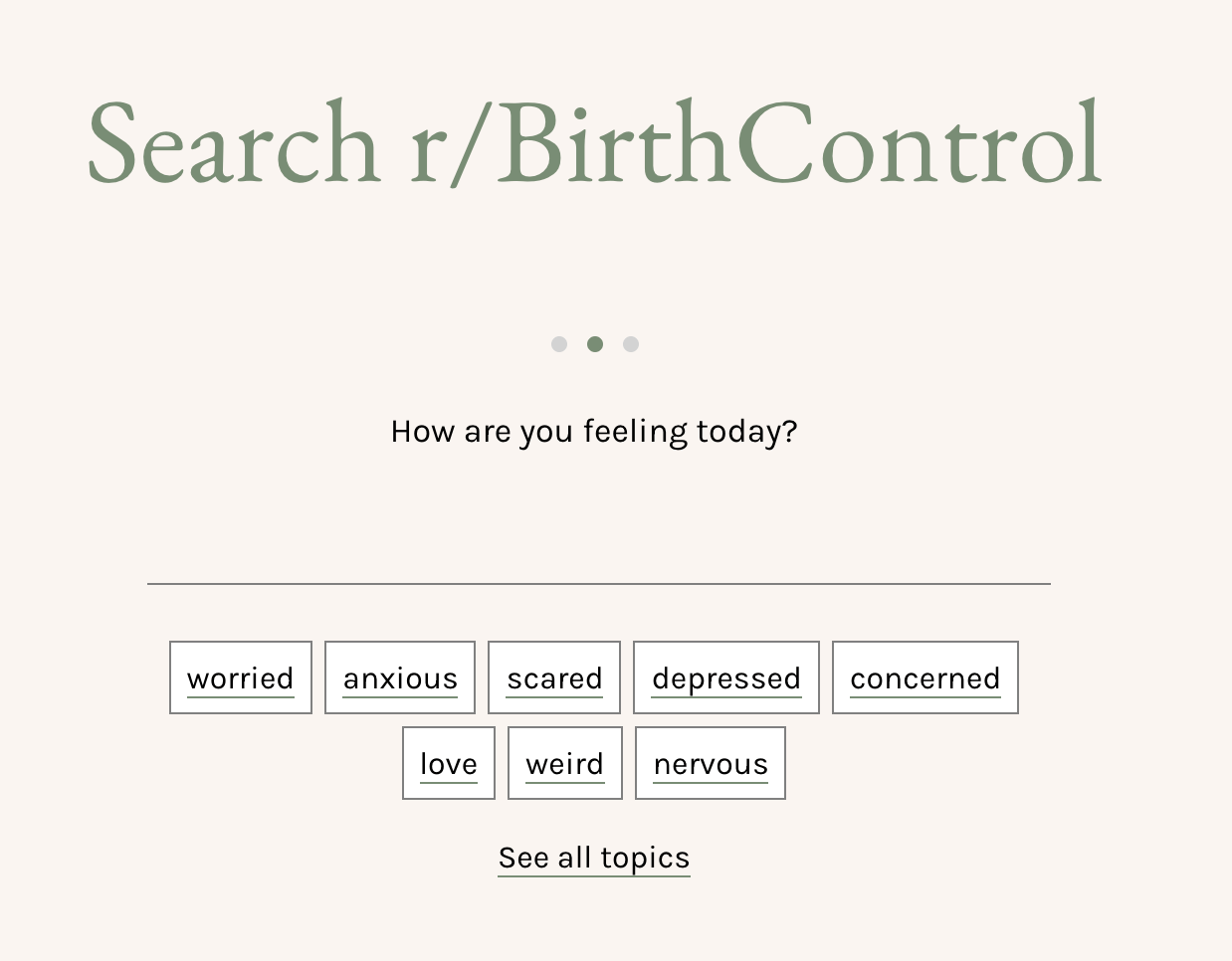The height and width of the screenshot is (961, 1232).
Task: Select the 'love' topic tag
Action: [x=449, y=764]
